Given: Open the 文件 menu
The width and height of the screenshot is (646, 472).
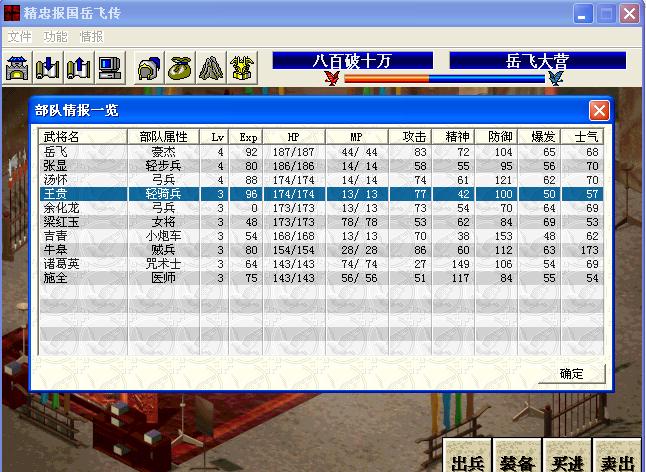Looking at the screenshot, I should pyautogui.click(x=20, y=37).
